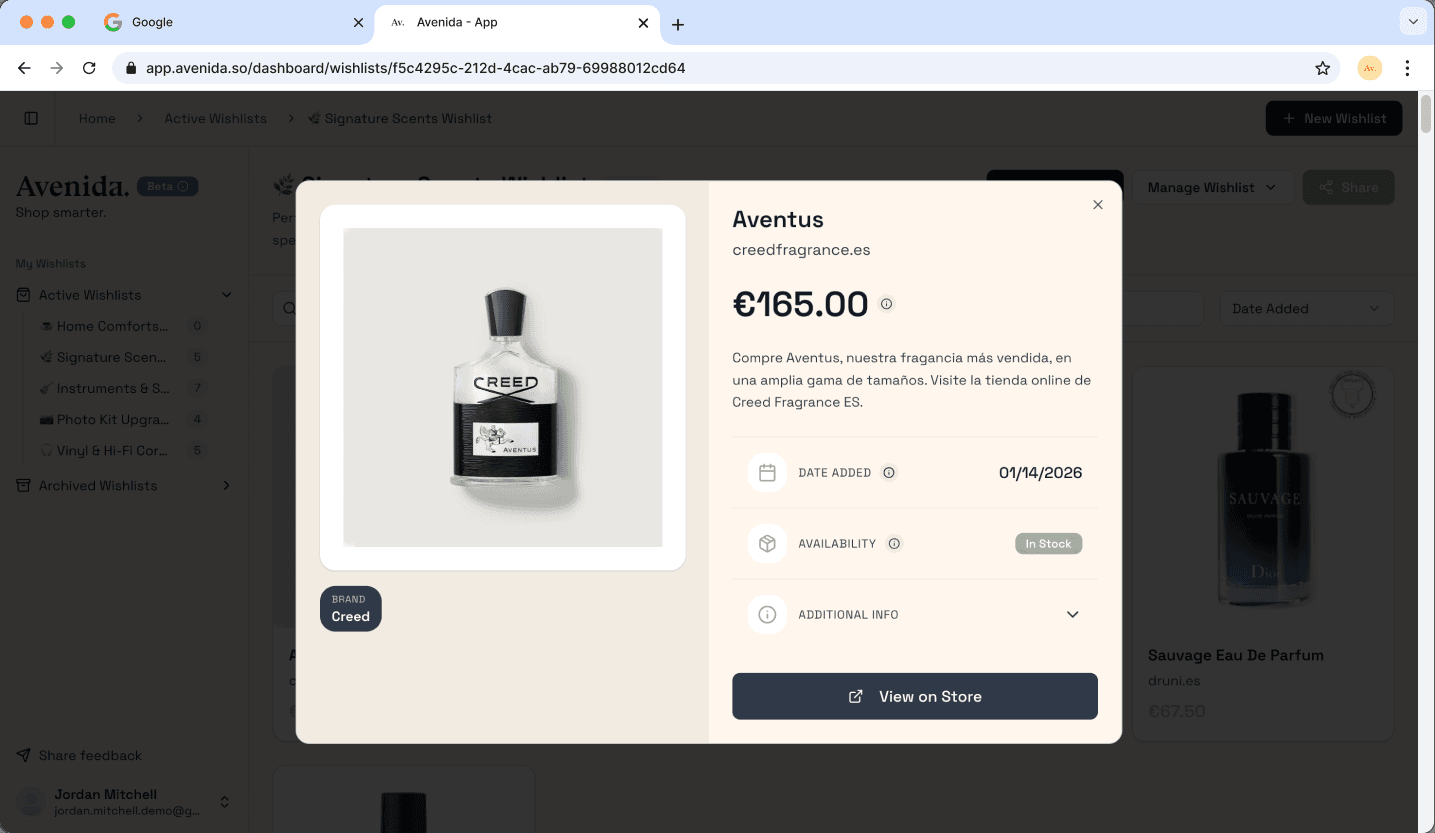Click the calendar icon next to Date Added
Image resolution: width=1435 pixels, height=833 pixels.
[x=767, y=473]
